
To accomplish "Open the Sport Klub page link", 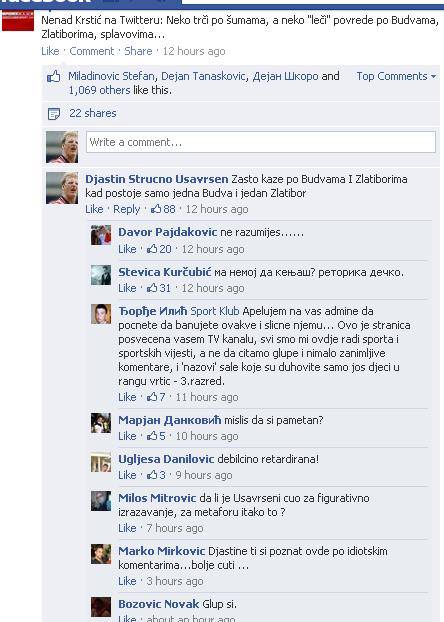I will (215, 311).
